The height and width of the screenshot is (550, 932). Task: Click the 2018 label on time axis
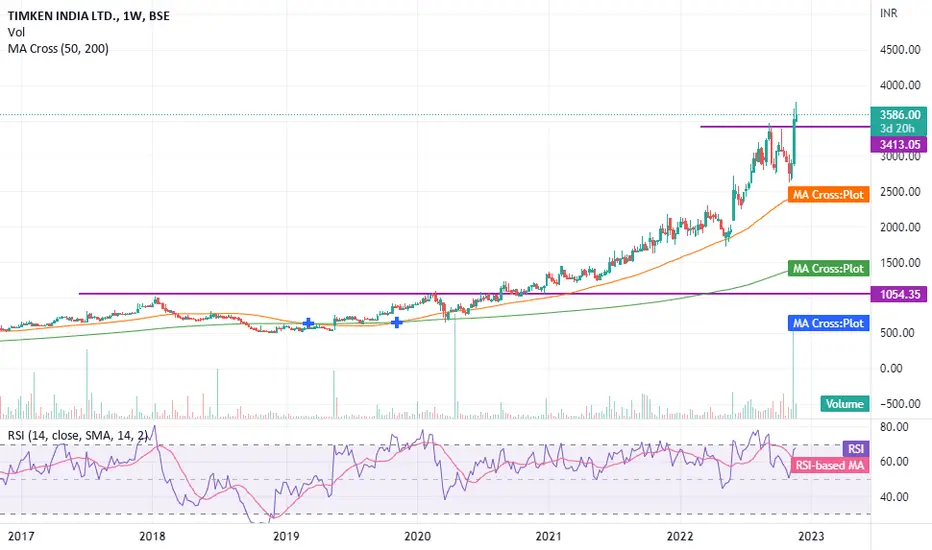tap(152, 536)
